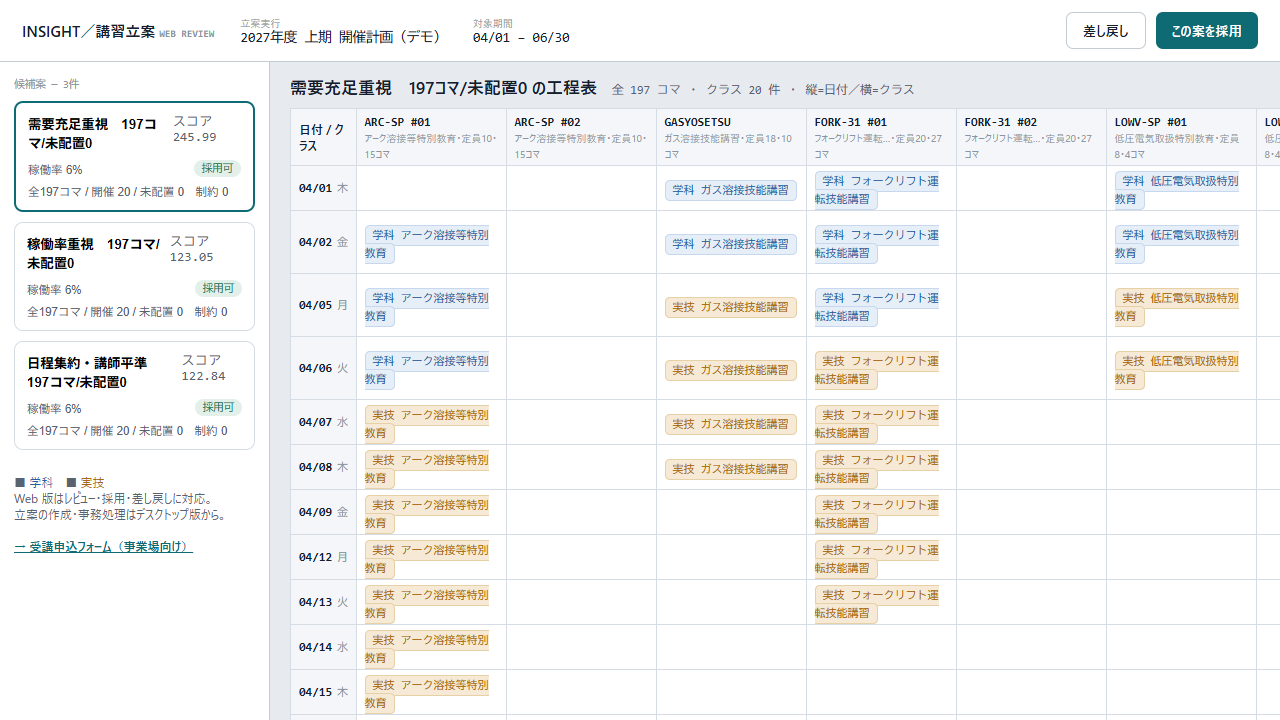
Task: Click the 04/05 date row label
Action: 323,305
